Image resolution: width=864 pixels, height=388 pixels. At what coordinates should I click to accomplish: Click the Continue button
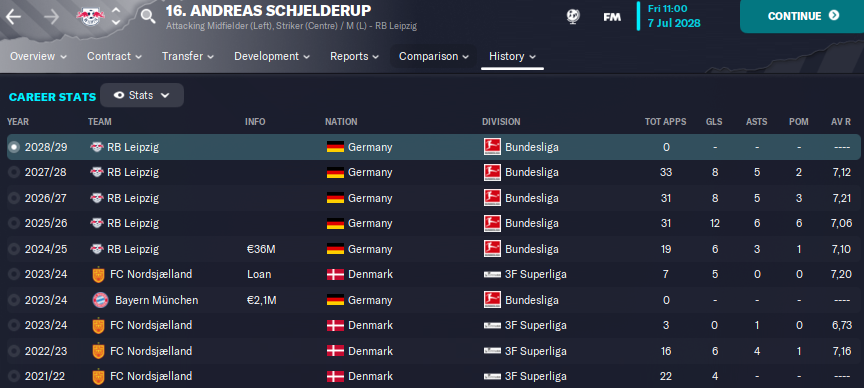tap(803, 16)
